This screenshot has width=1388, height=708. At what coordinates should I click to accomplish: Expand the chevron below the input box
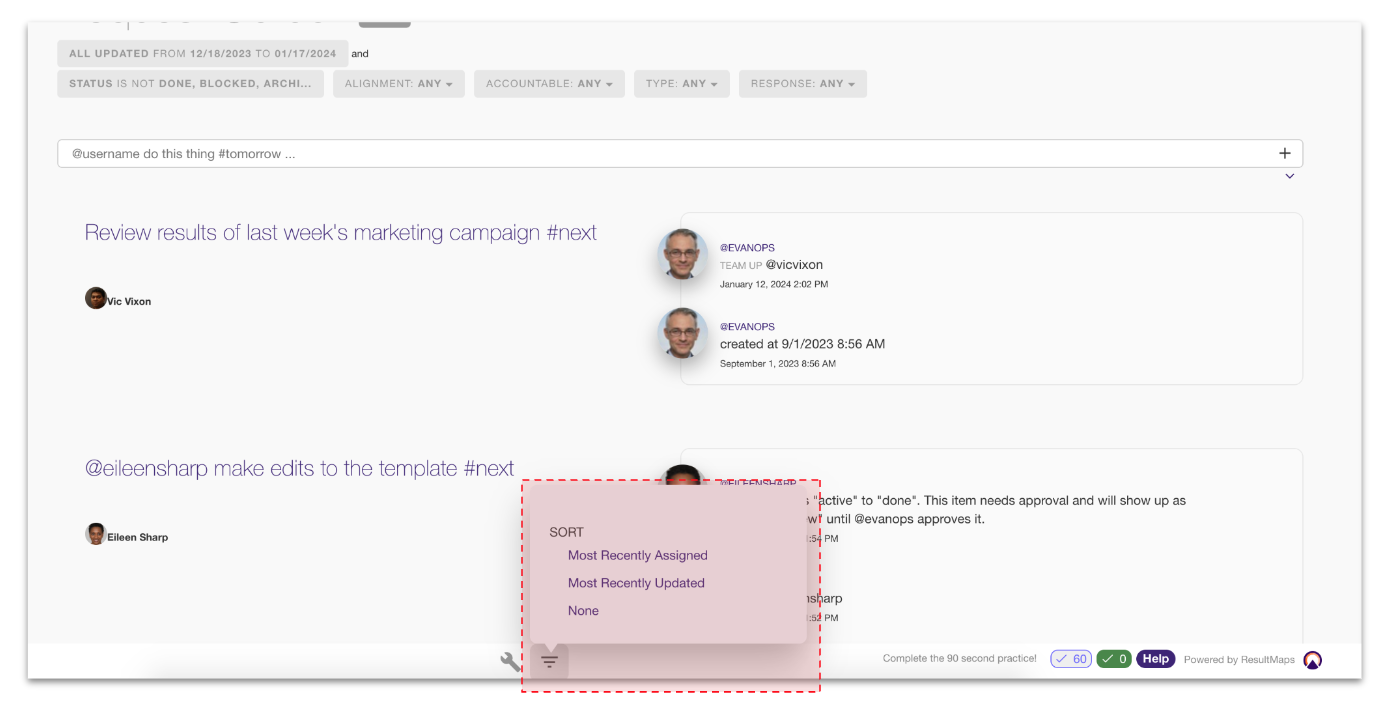click(x=1289, y=176)
